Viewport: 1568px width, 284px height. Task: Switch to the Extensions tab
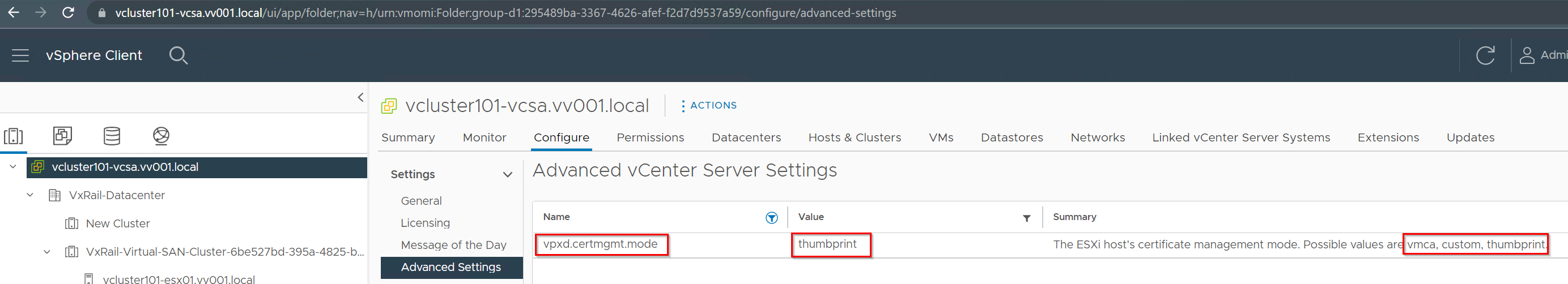[1388, 138]
